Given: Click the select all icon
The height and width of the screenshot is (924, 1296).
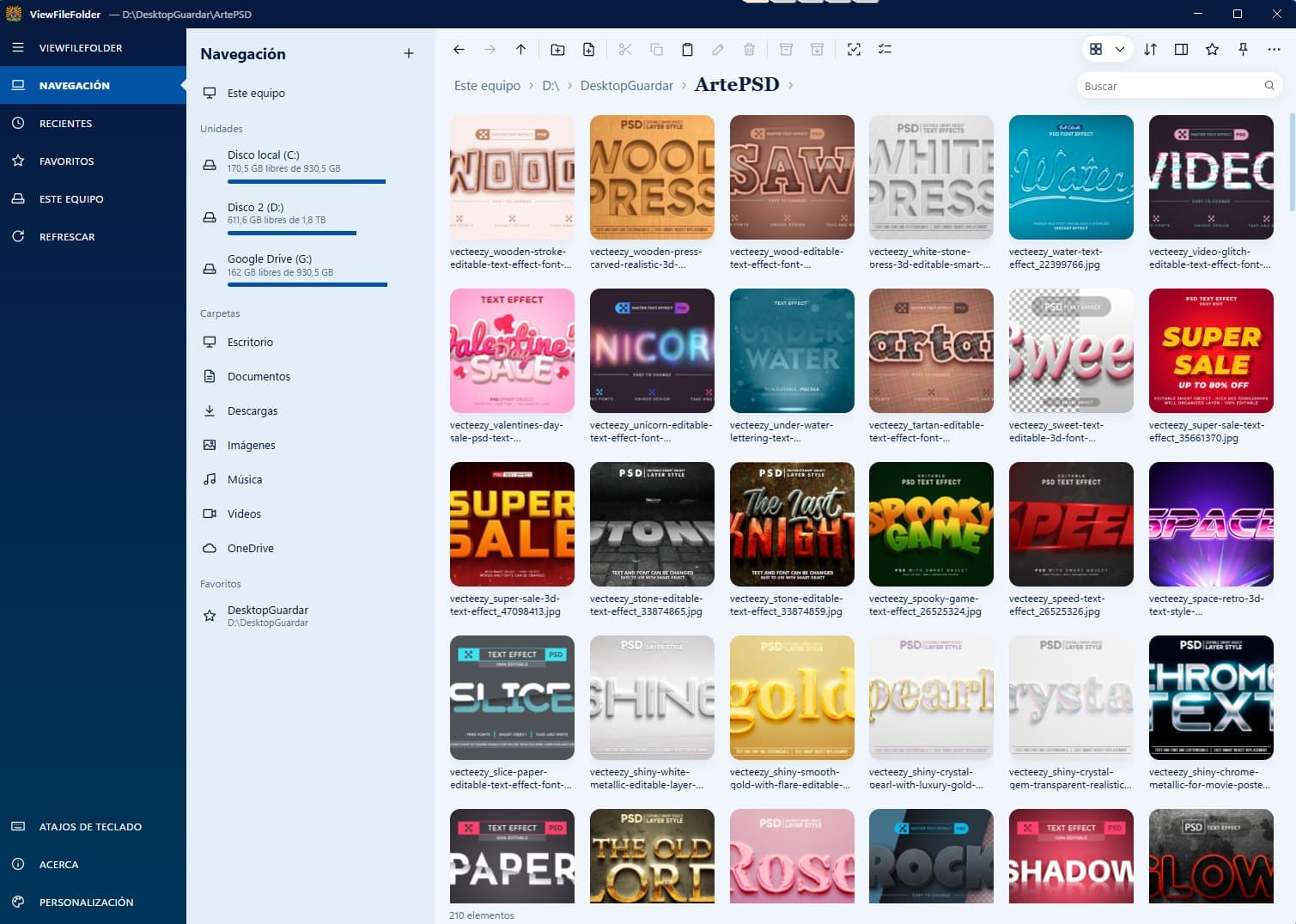Looking at the screenshot, I should [854, 50].
